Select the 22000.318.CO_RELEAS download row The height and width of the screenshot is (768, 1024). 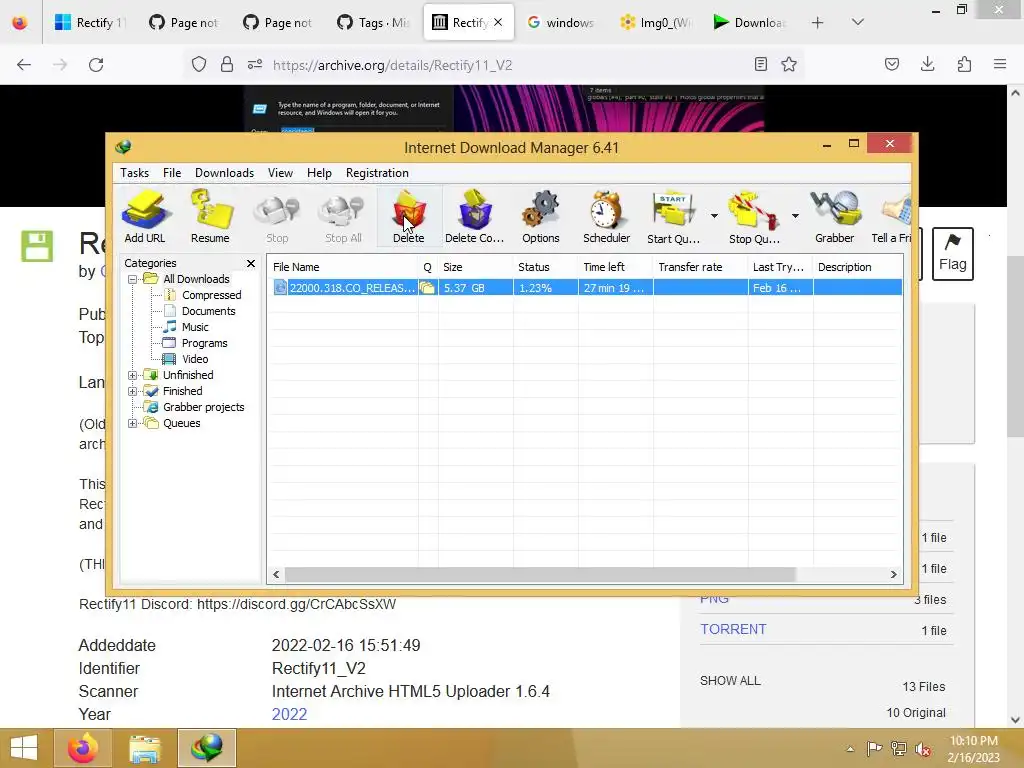pos(586,288)
